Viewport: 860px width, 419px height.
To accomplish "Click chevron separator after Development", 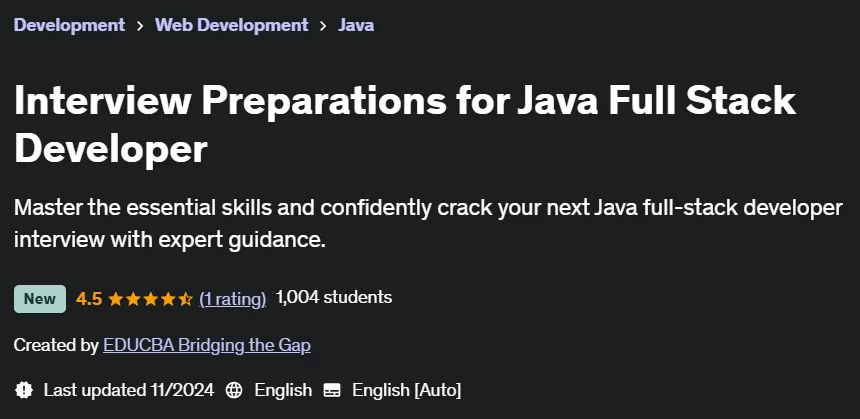I will [x=140, y=25].
